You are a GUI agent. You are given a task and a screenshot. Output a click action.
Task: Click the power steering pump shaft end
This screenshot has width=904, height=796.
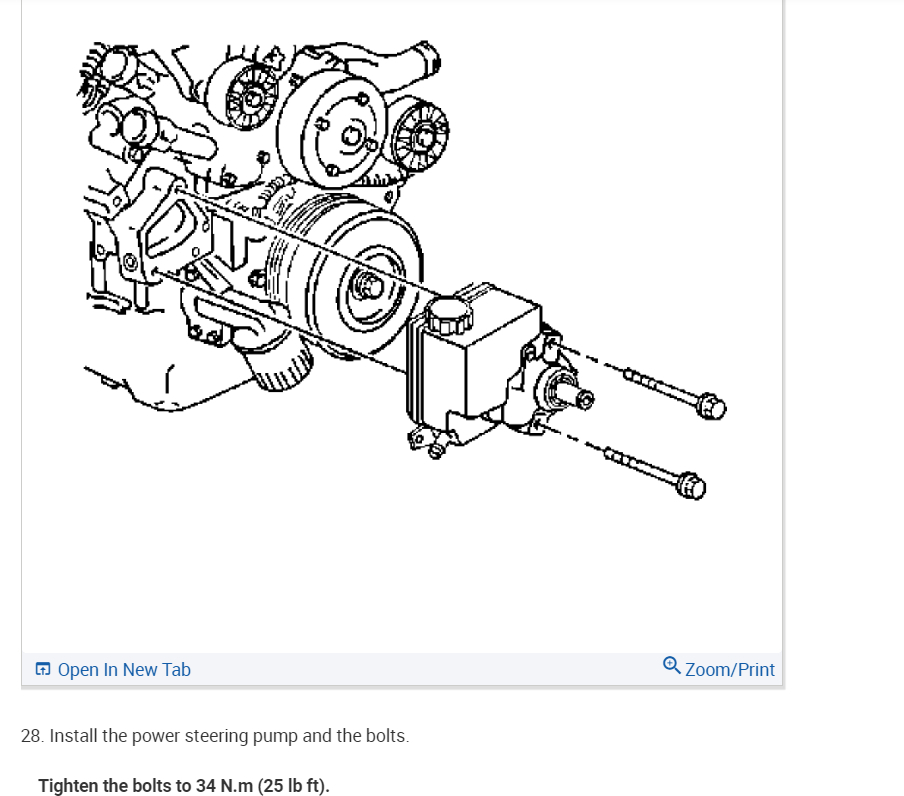[x=572, y=395]
